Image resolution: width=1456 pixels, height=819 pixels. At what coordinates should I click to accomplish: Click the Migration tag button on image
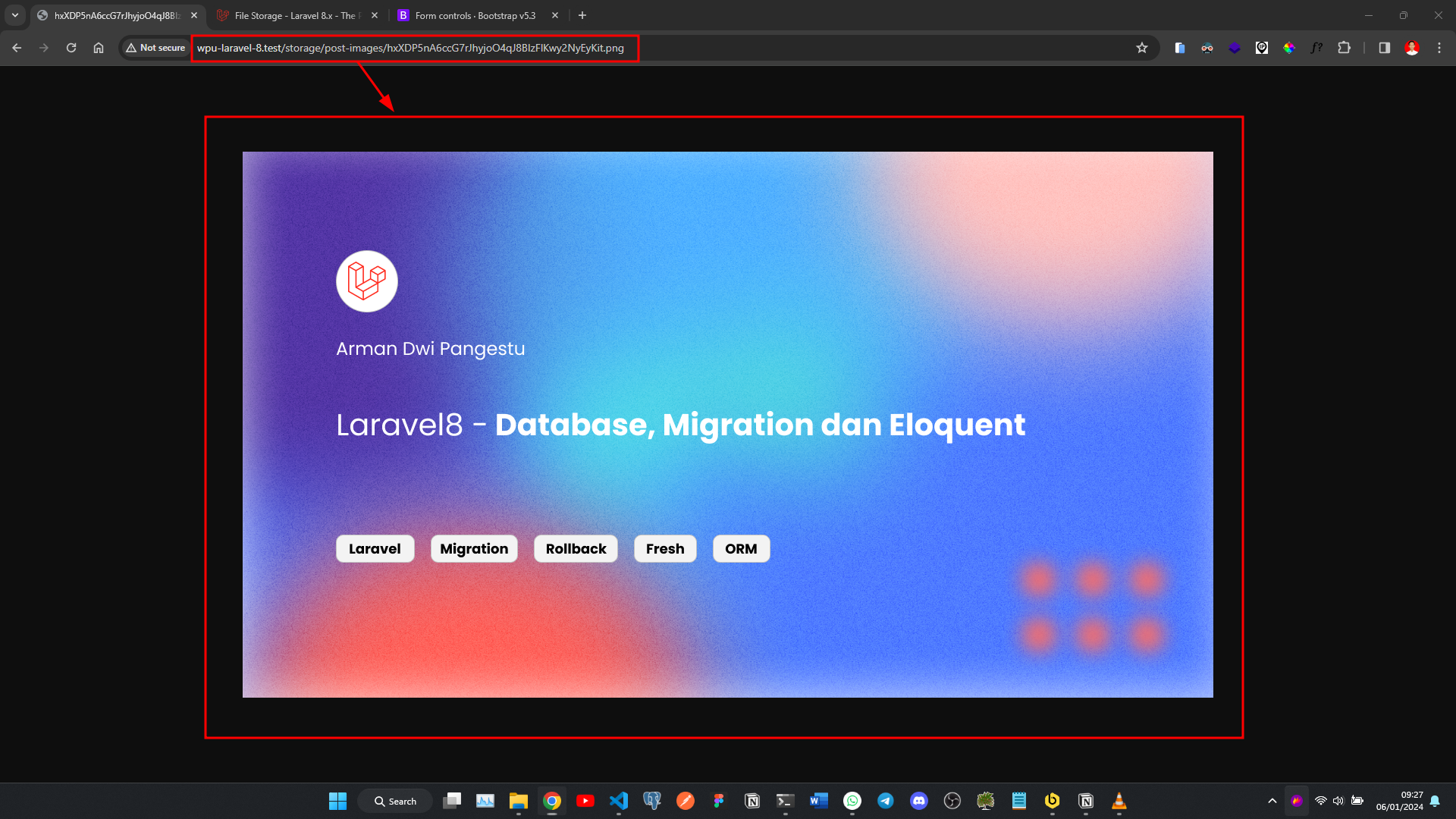pos(474,548)
